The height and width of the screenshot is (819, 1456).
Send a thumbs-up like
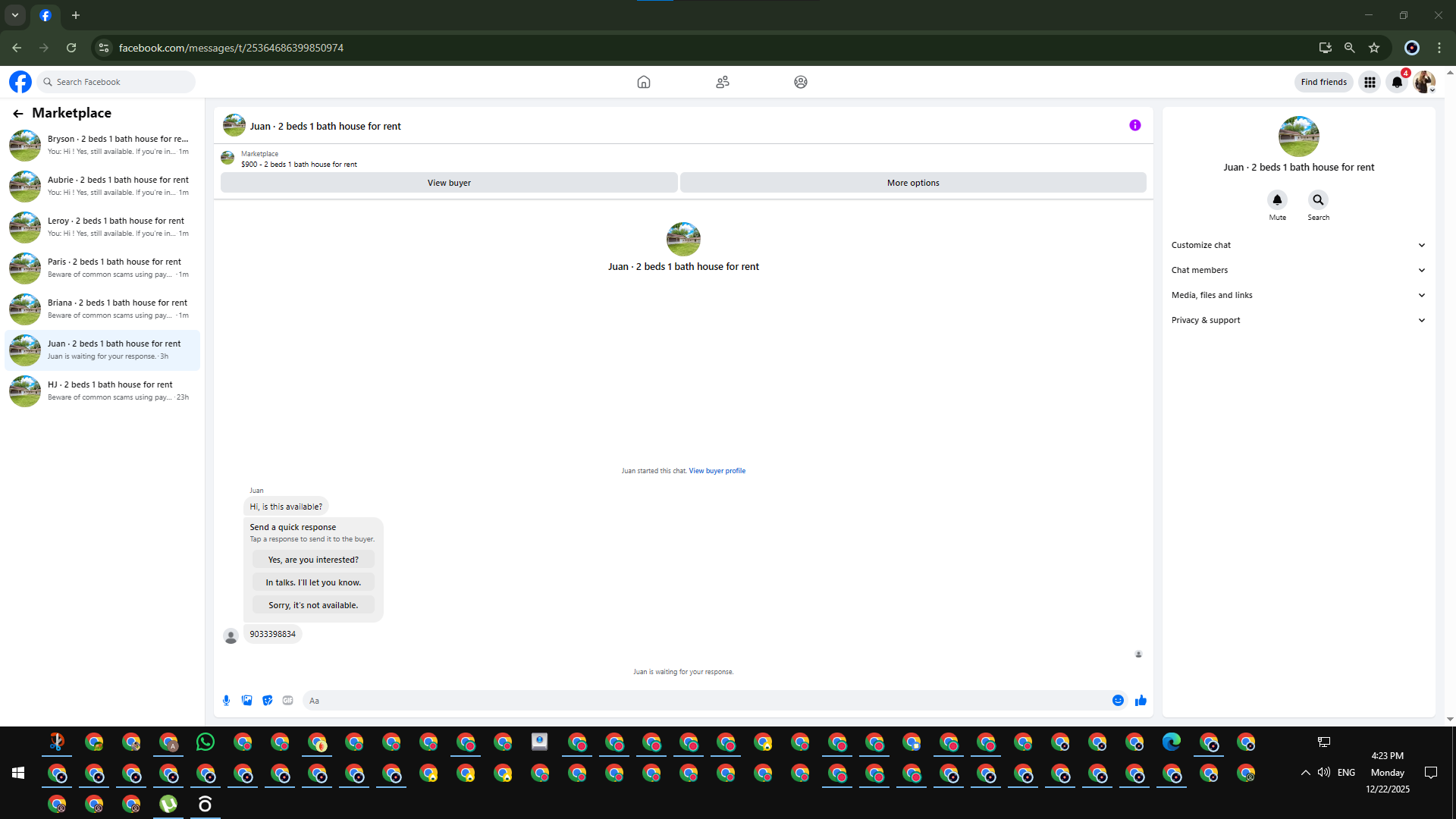click(1141, 701)
